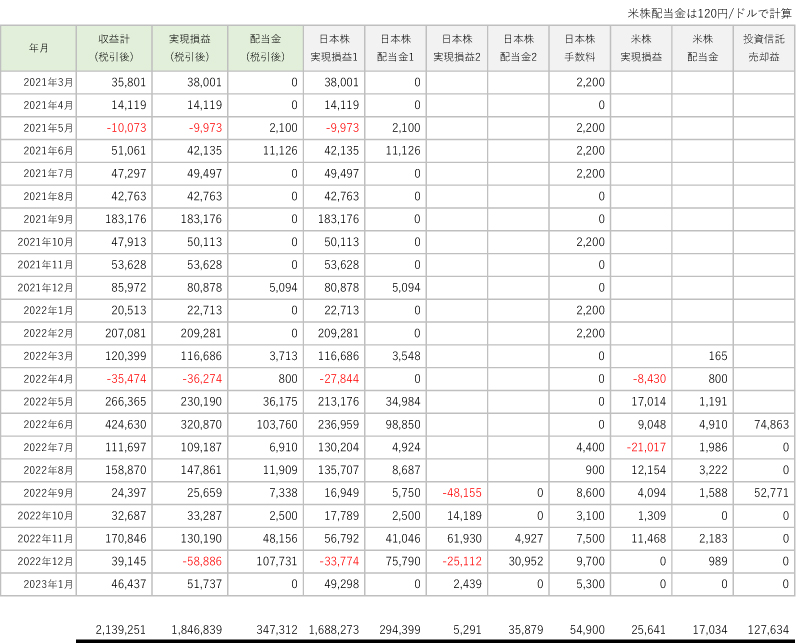The width and height of the screenshot is (800, 643).
Task: Select the 年月 column header
Action: tap(38, 48)
